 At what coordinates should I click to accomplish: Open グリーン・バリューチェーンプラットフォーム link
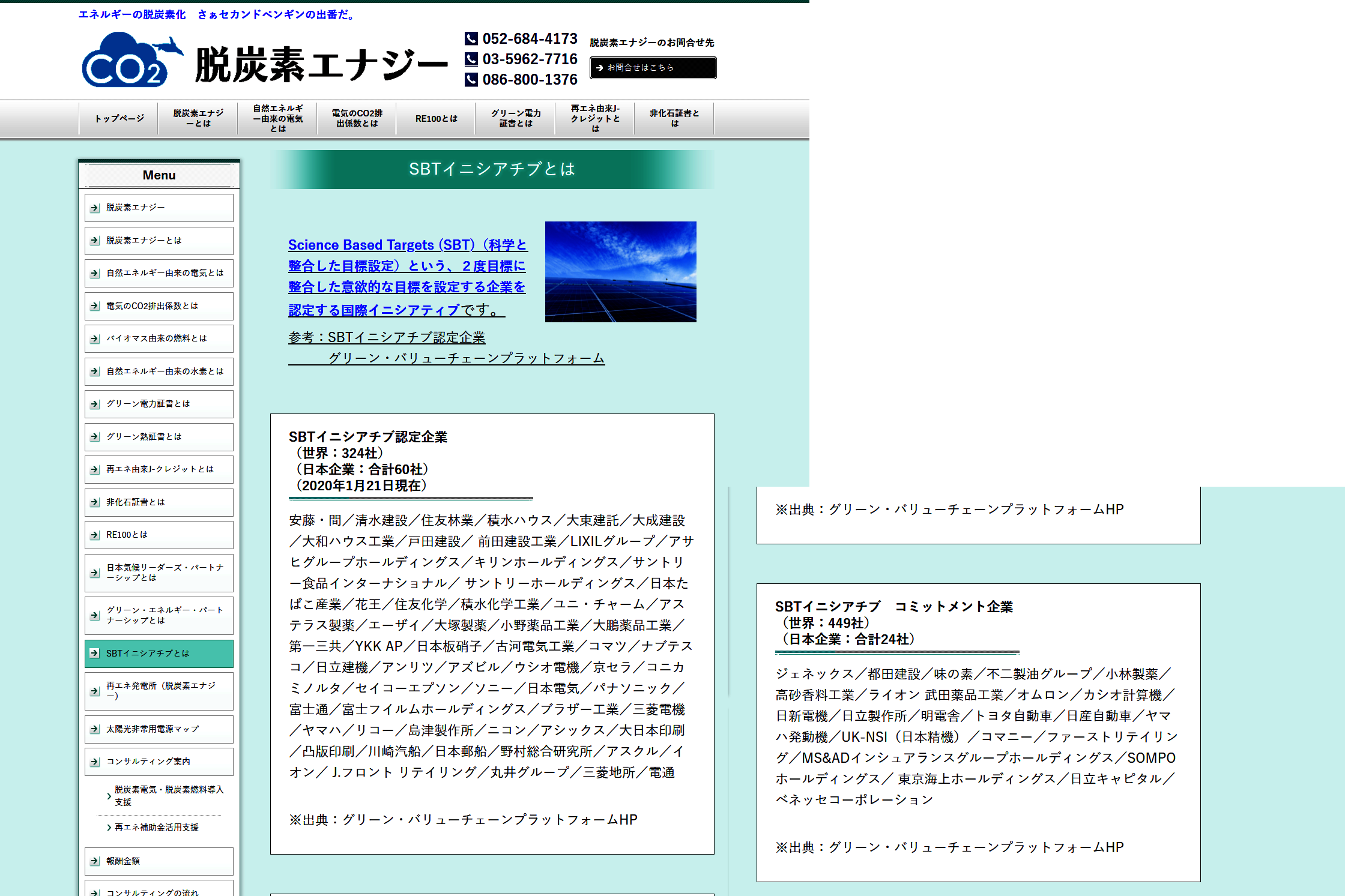(466, 358)
